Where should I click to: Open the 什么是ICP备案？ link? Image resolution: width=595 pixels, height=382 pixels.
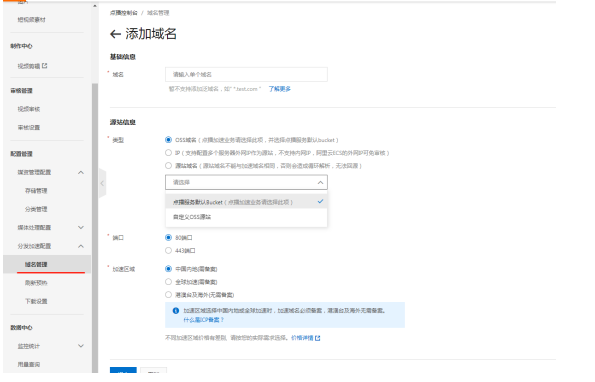[x=204, y=320]
